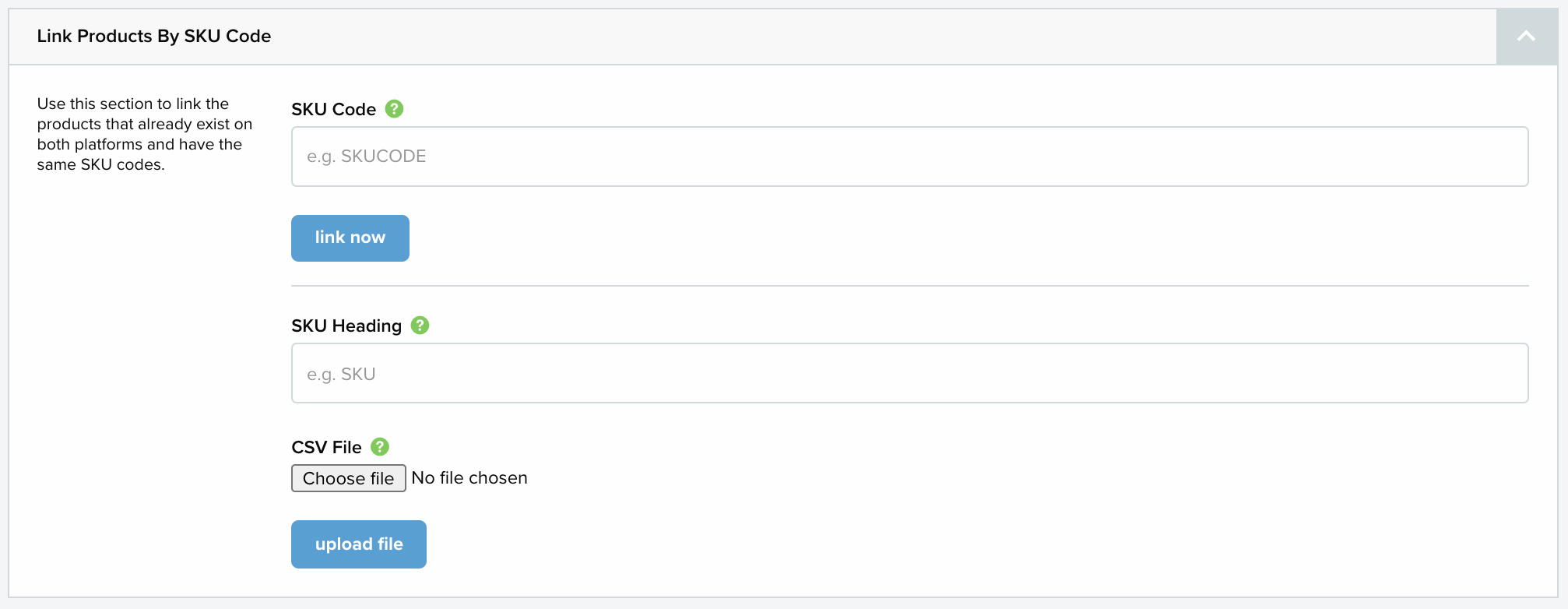Click the e.g. SKUCODE placeholder text
Image resolution: width=1568 pixels, height=609 pixels.
pos(366,157)
